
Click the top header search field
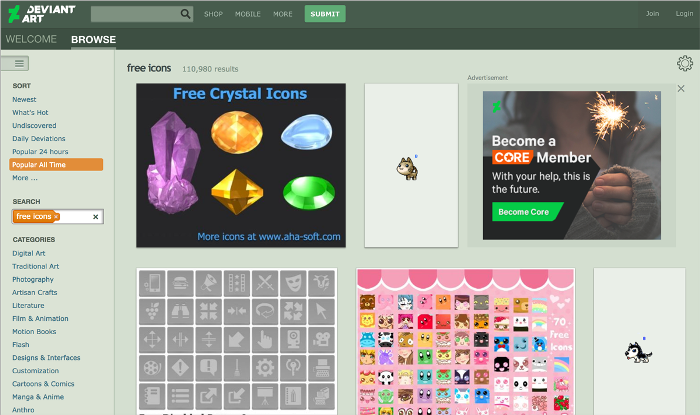135,14
